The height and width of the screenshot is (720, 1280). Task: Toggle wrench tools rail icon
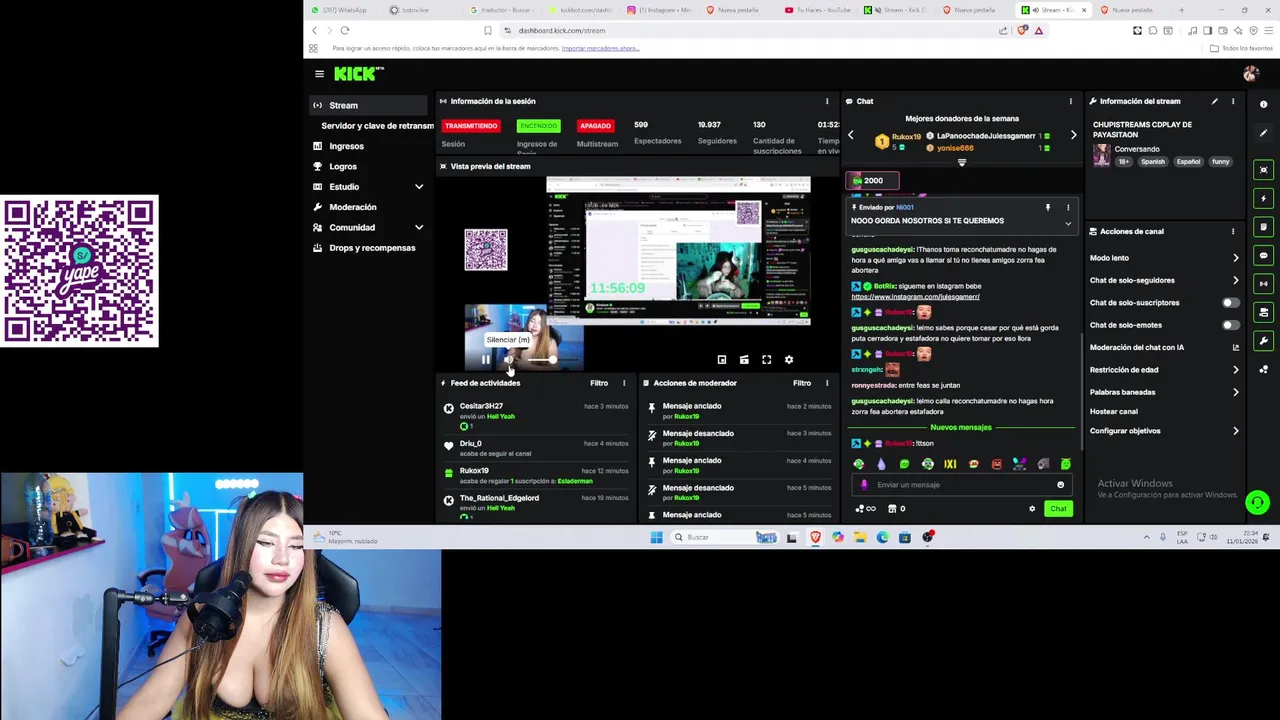point(1264,341)
